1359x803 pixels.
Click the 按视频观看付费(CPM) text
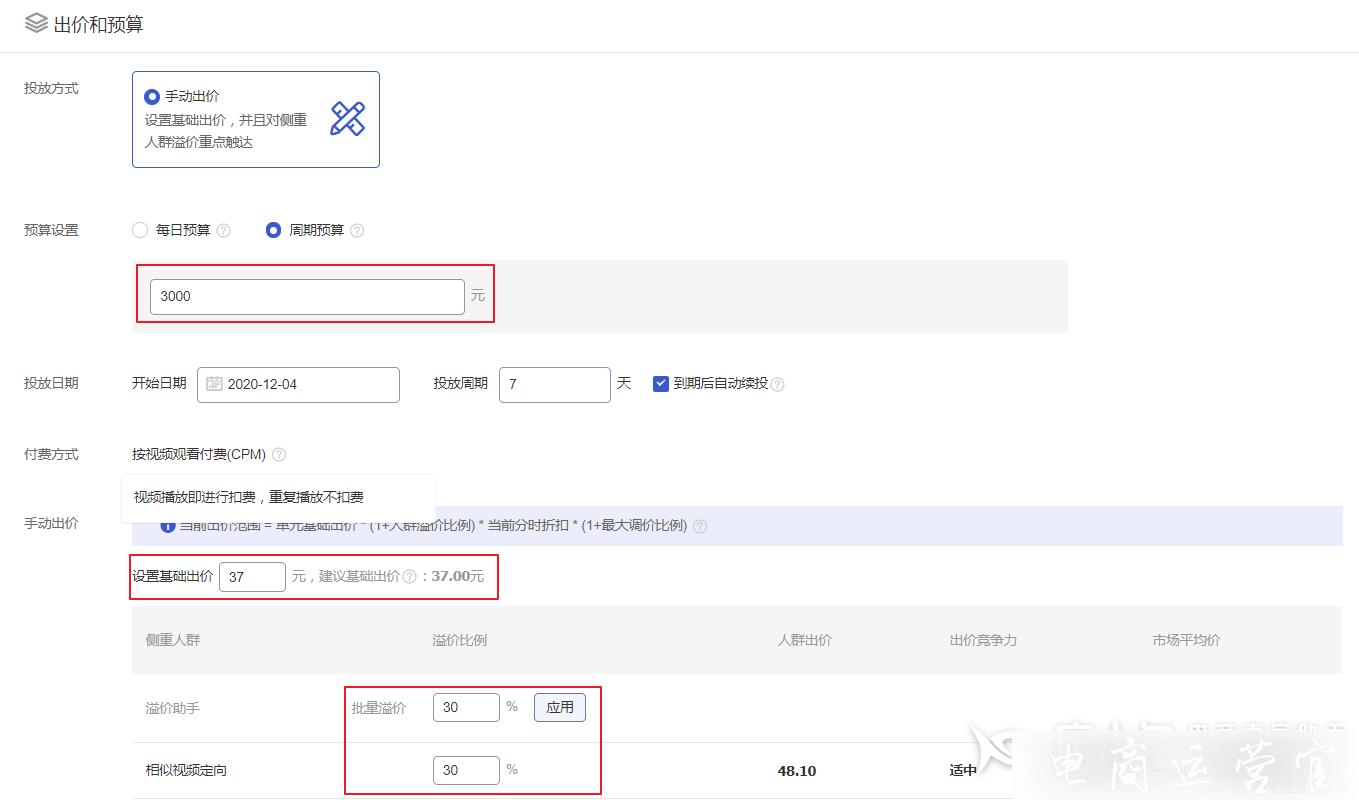(199, 454)
